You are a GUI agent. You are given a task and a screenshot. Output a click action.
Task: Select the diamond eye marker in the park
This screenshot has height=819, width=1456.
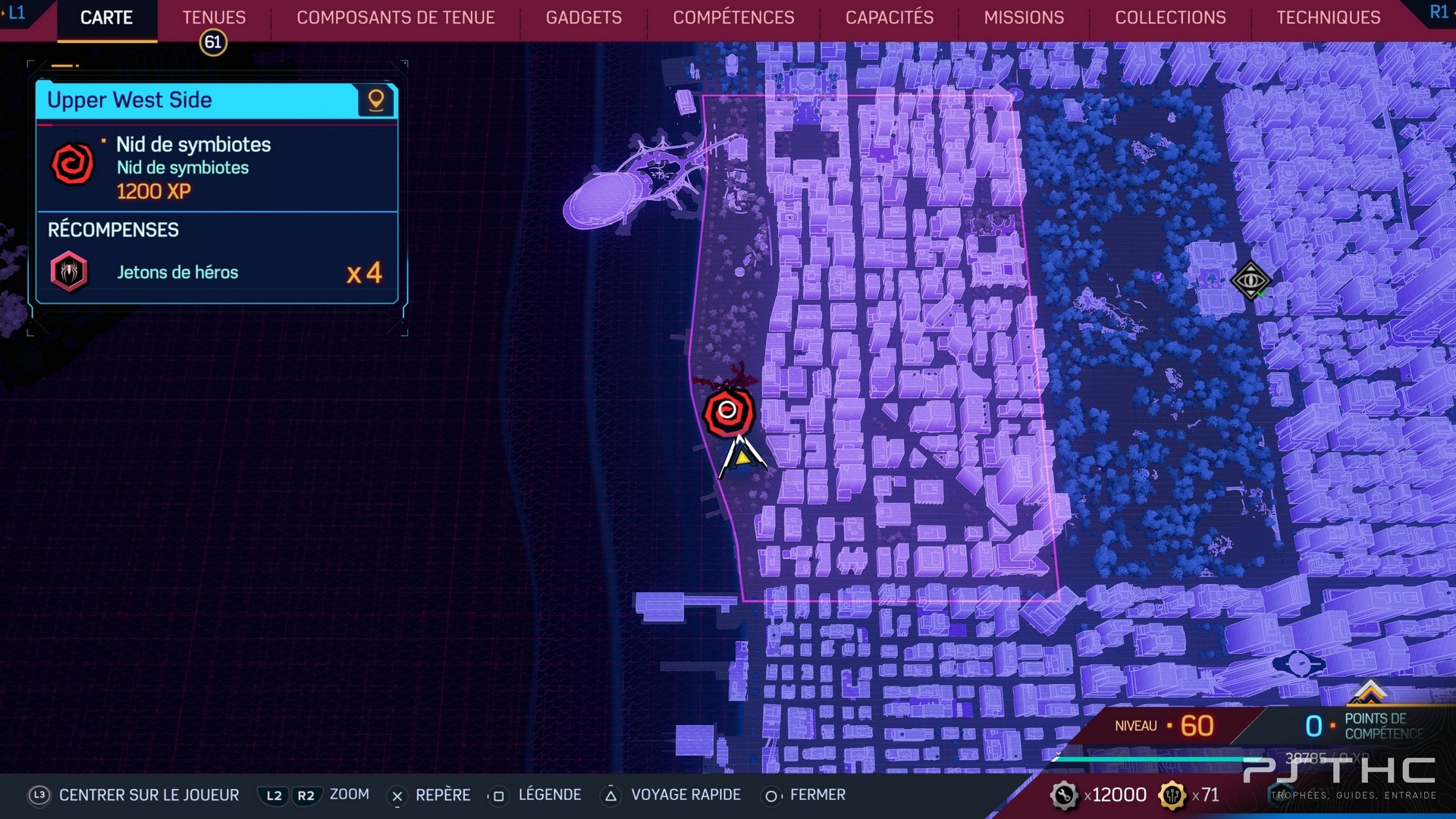(1250, 281)
